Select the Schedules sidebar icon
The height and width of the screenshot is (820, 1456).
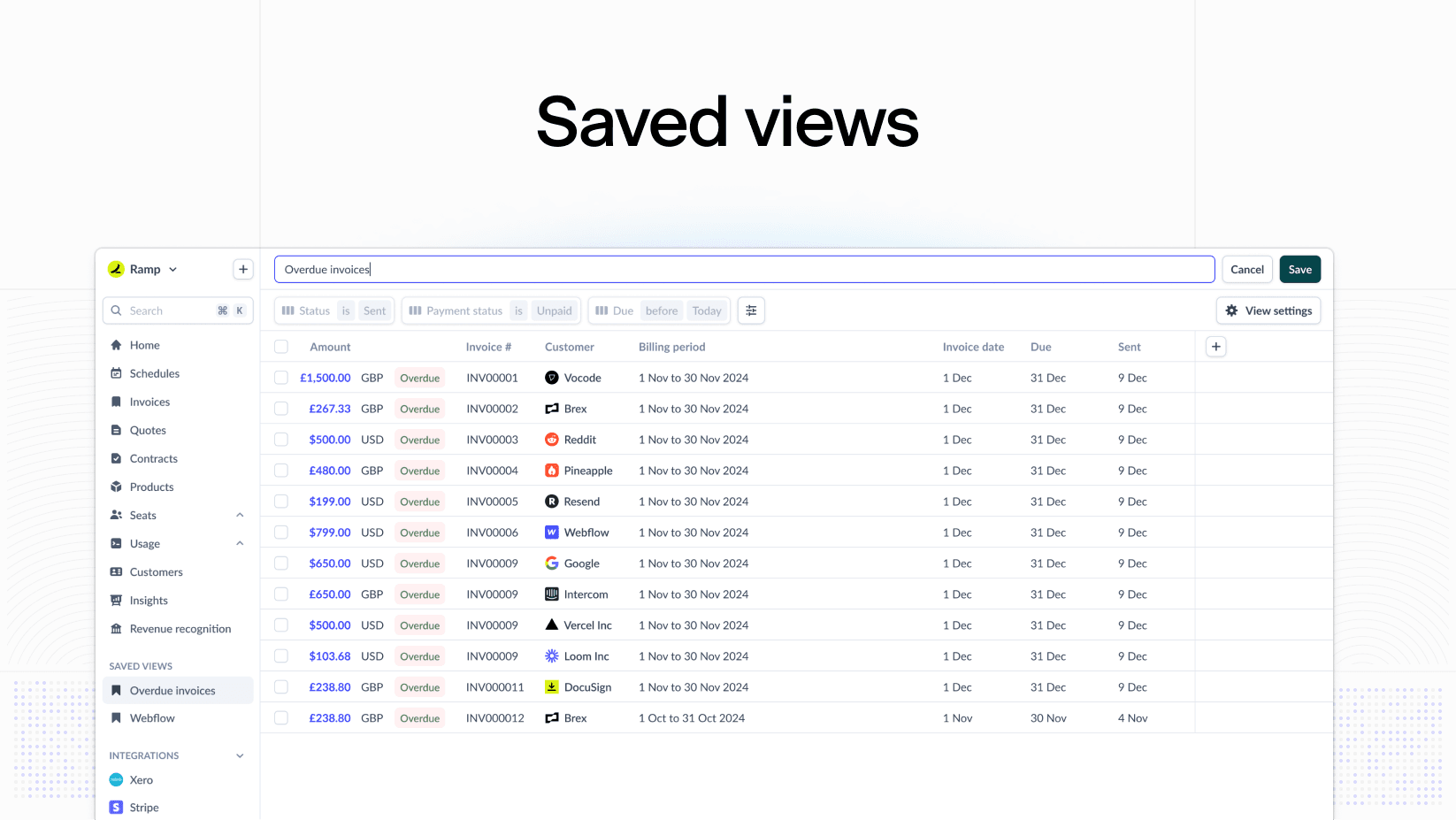point(118,373)
